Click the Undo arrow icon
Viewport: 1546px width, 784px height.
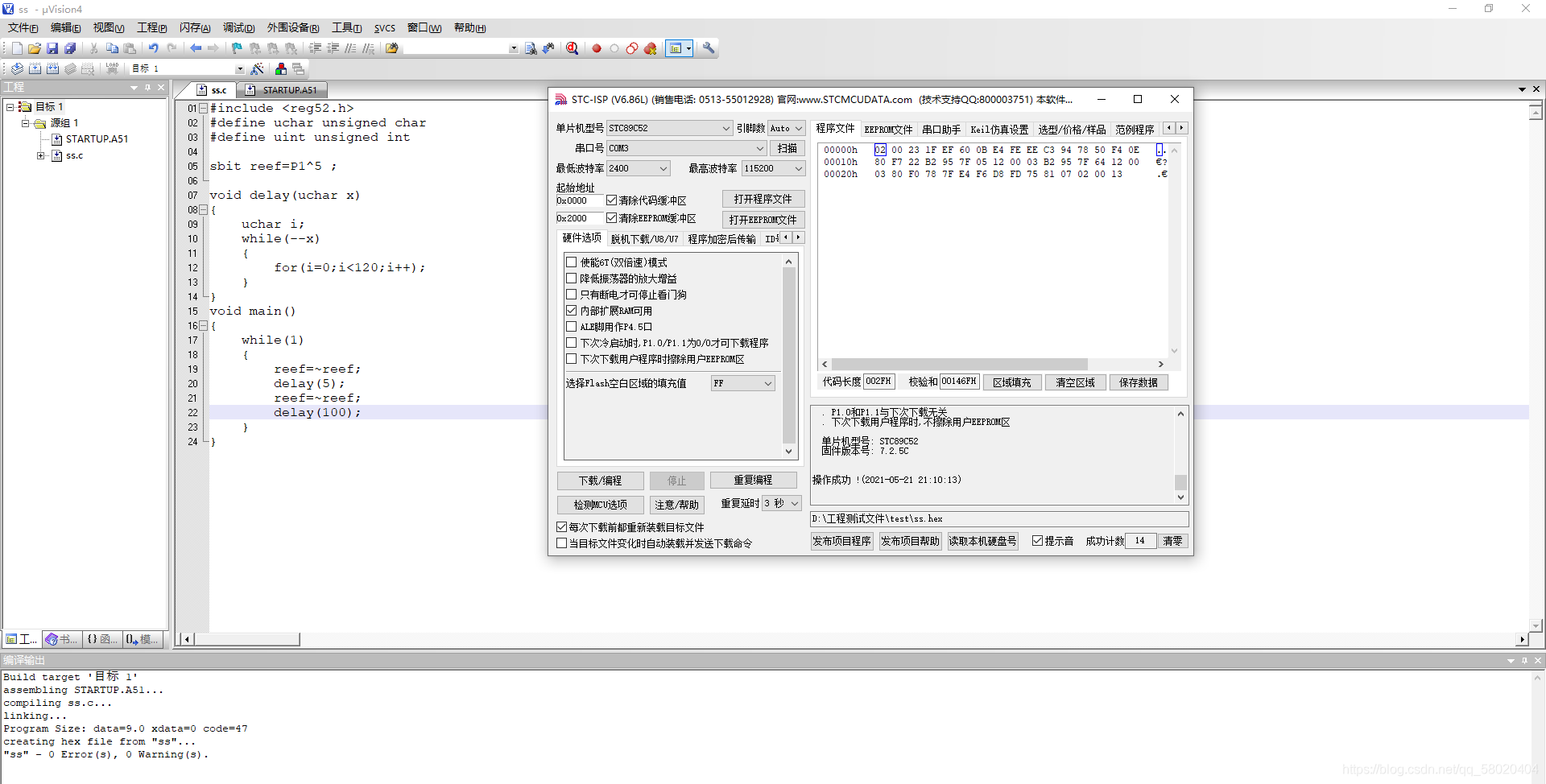click(153, 48)
